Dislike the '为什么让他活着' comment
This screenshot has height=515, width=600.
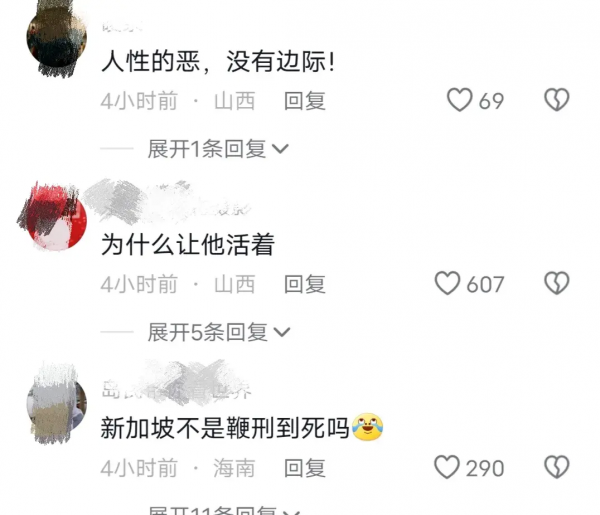point(557,283)
